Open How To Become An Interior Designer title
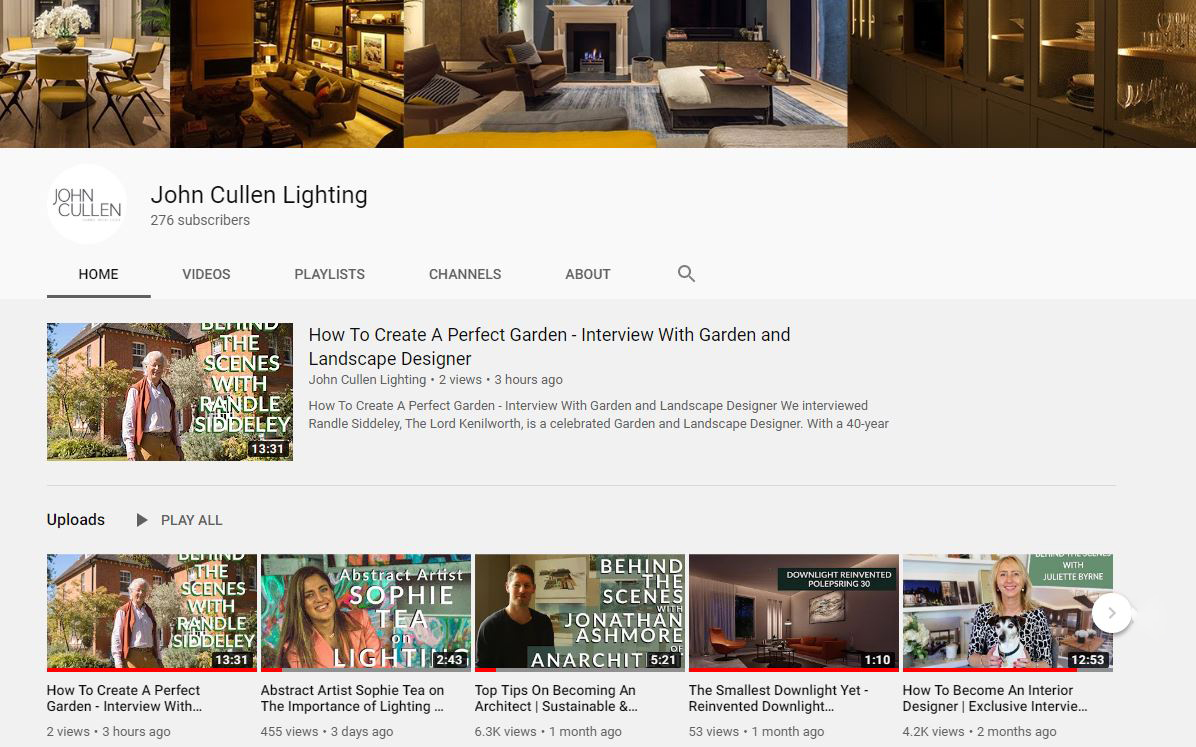The image size is (1196, 747). pos(995,698)
